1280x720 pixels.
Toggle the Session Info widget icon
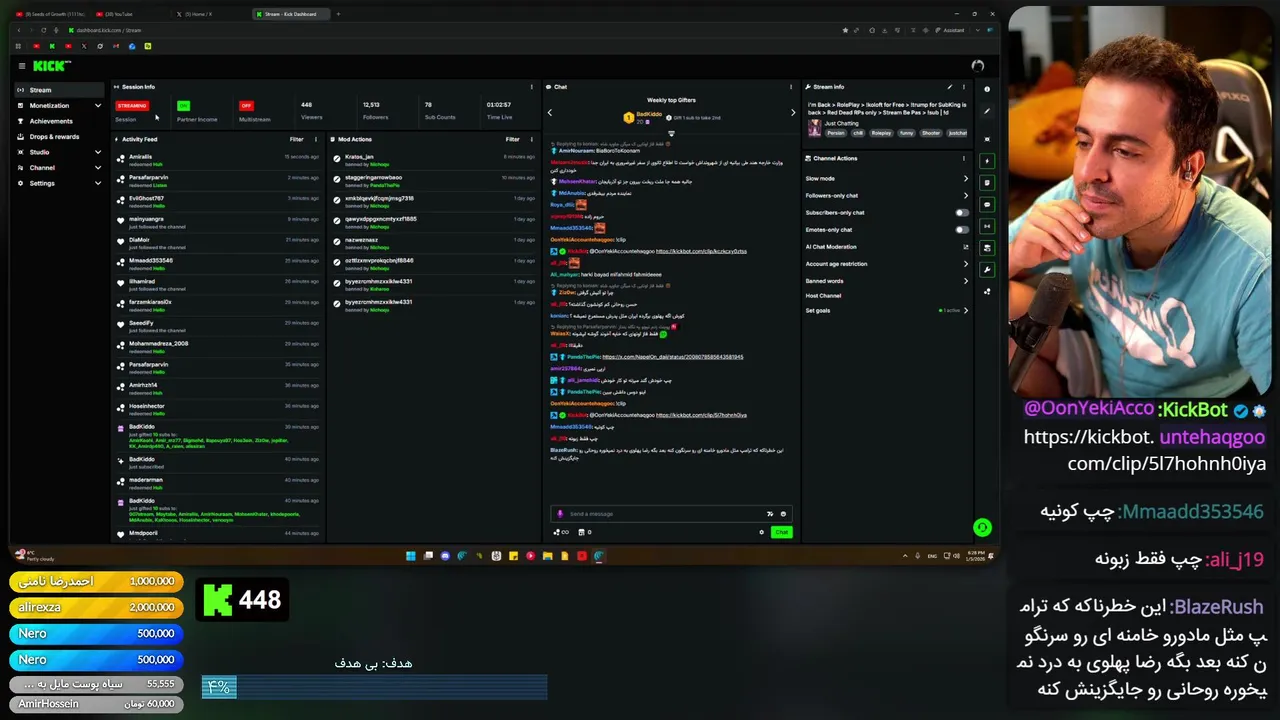[987, 226]
